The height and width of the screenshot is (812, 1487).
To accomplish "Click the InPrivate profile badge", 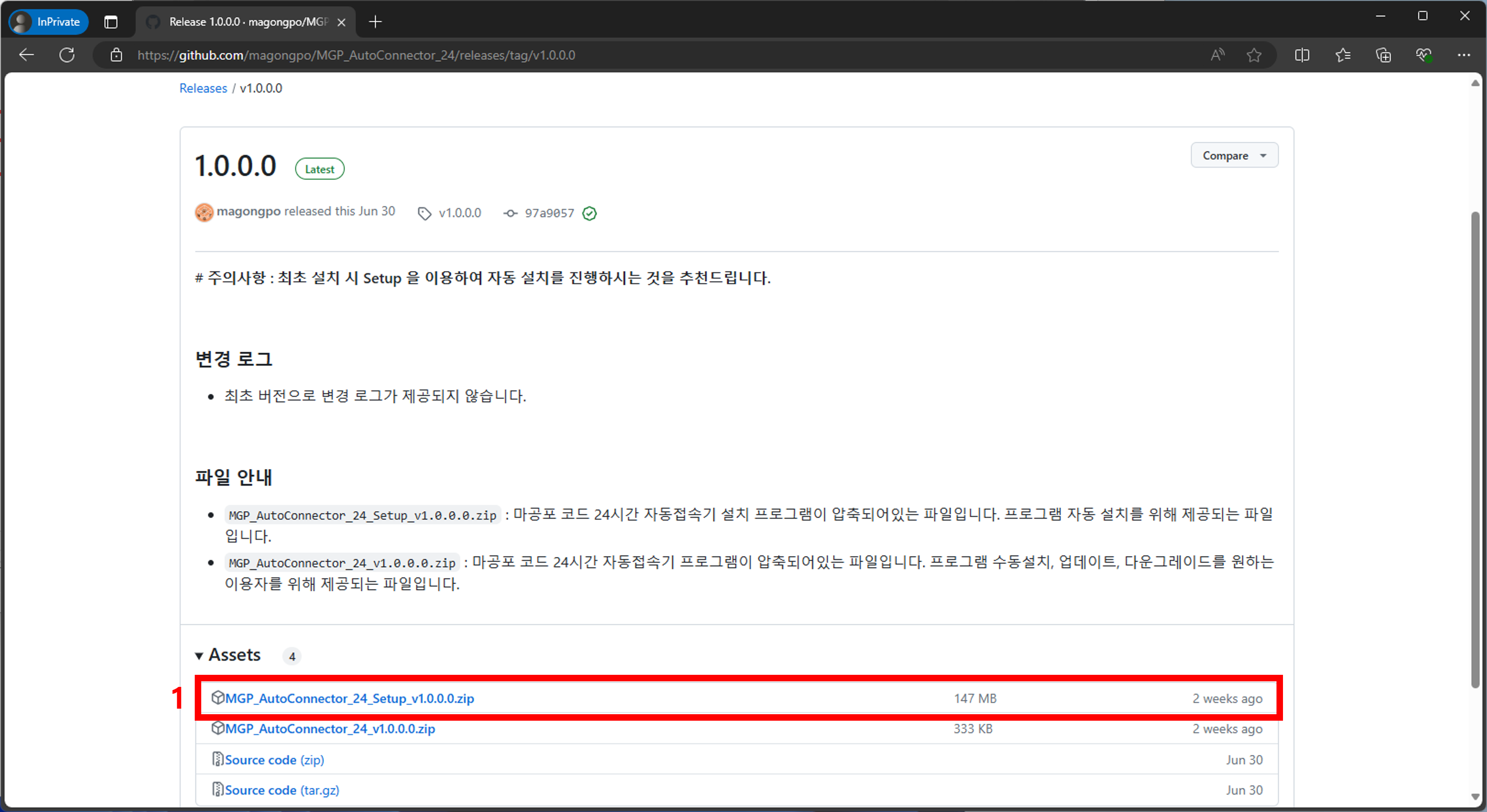I will click(x=49, y=22).
